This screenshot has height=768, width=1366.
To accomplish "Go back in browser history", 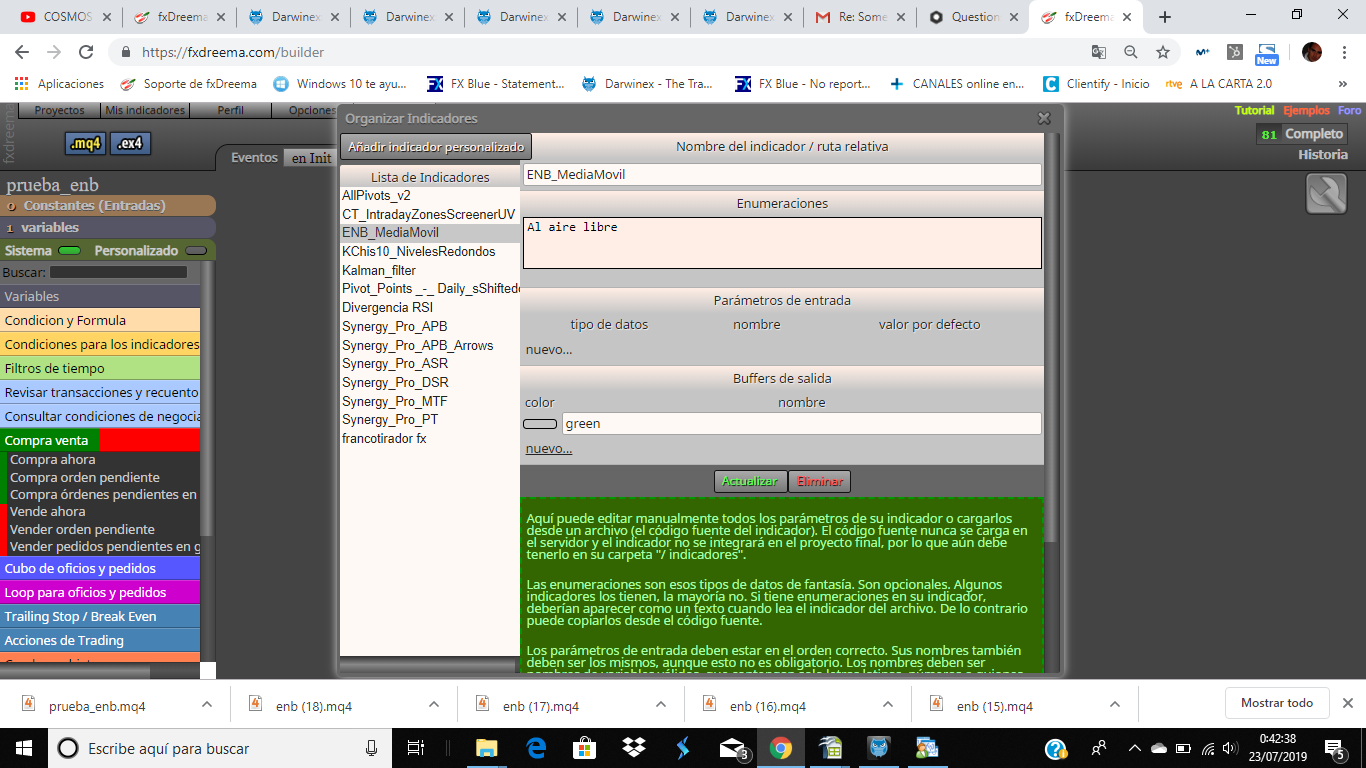I will [x=23, y=52].
